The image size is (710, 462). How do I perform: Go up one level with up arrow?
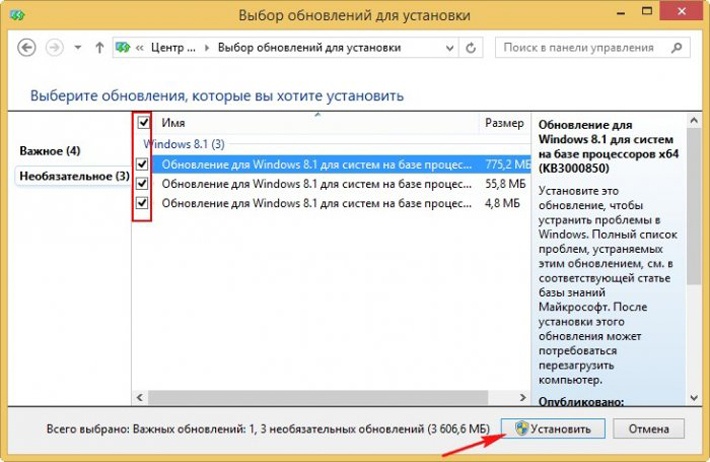(x=99, y=48)
